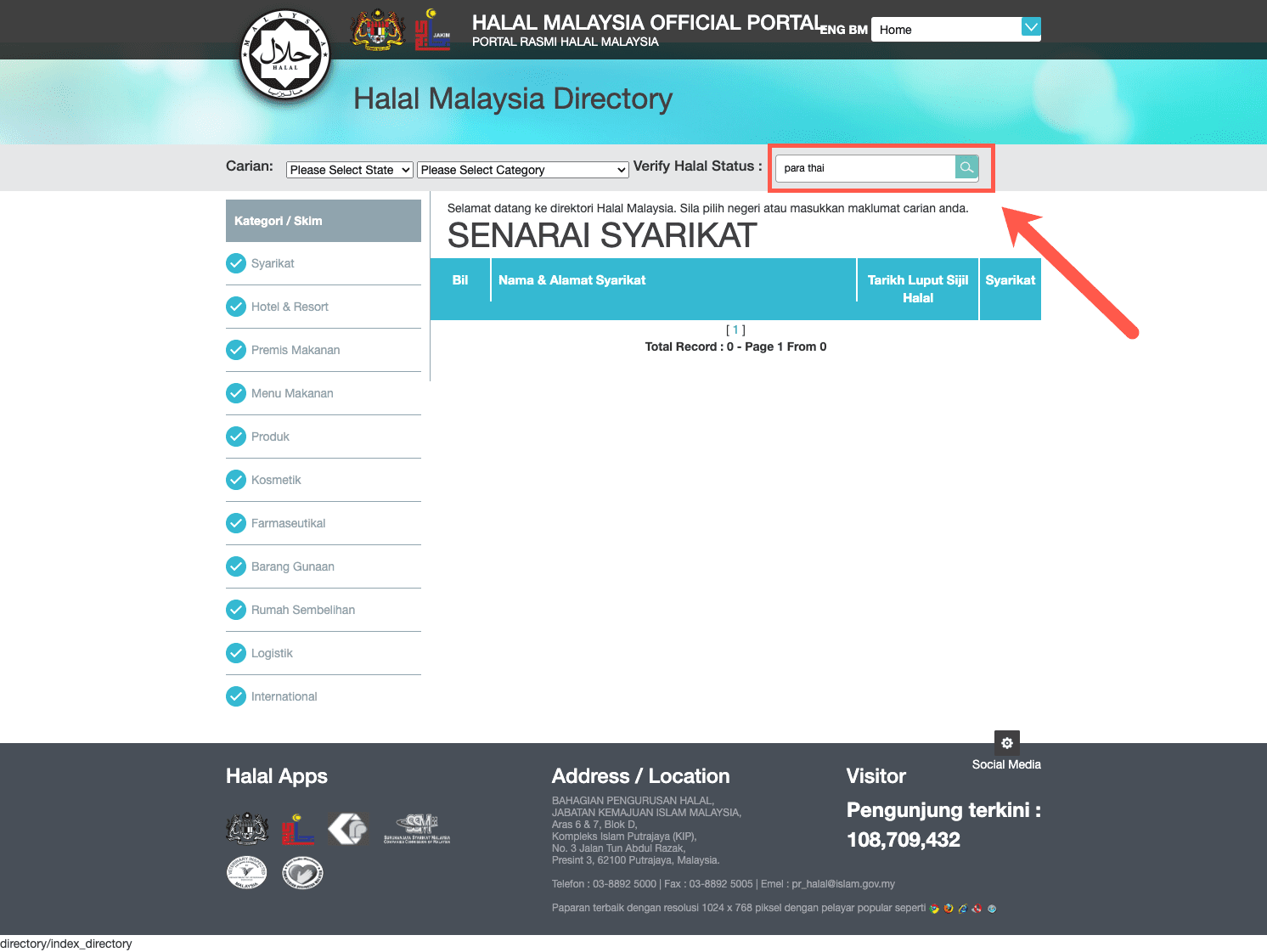Click the Menu Makanan checkmark icon
Viewport: 1267px width, 952px height.
tap(236, 393)
